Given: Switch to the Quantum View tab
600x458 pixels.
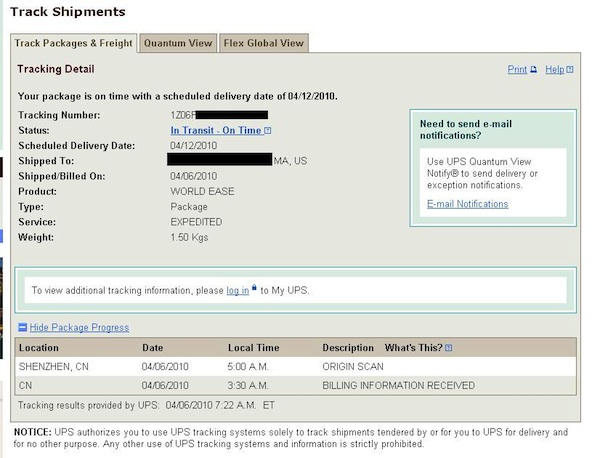Looking at the screenshot, I should [178, 43].
